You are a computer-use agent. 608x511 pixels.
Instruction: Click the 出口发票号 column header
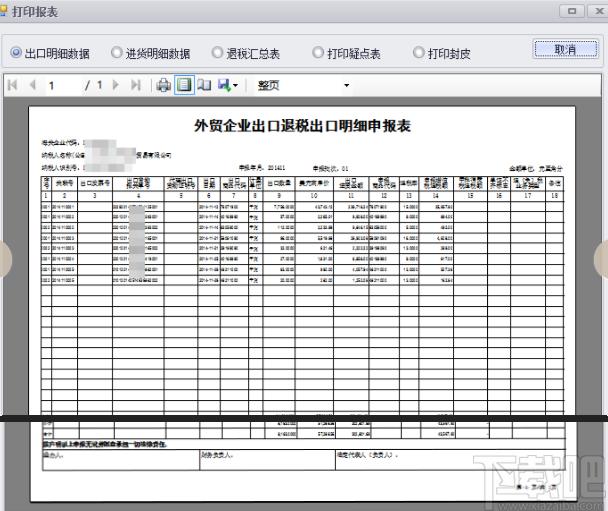click(x=95, y=183)
